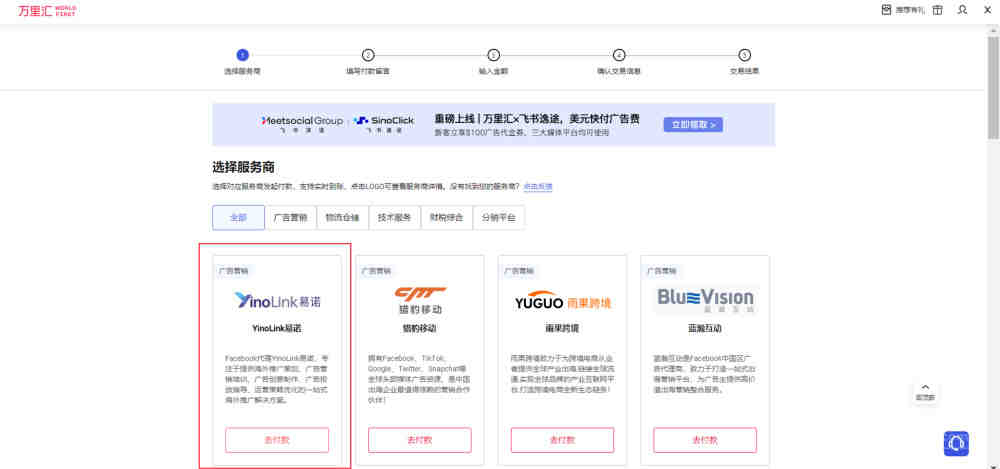
Task: Click 去付款 under 猎豹移动
Action: [x=420, y=440]
